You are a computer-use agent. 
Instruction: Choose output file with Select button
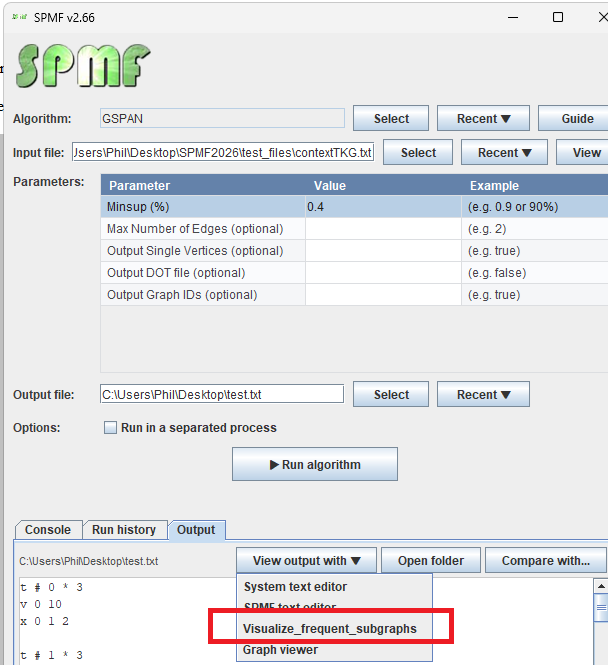click(x=391, y=394)
